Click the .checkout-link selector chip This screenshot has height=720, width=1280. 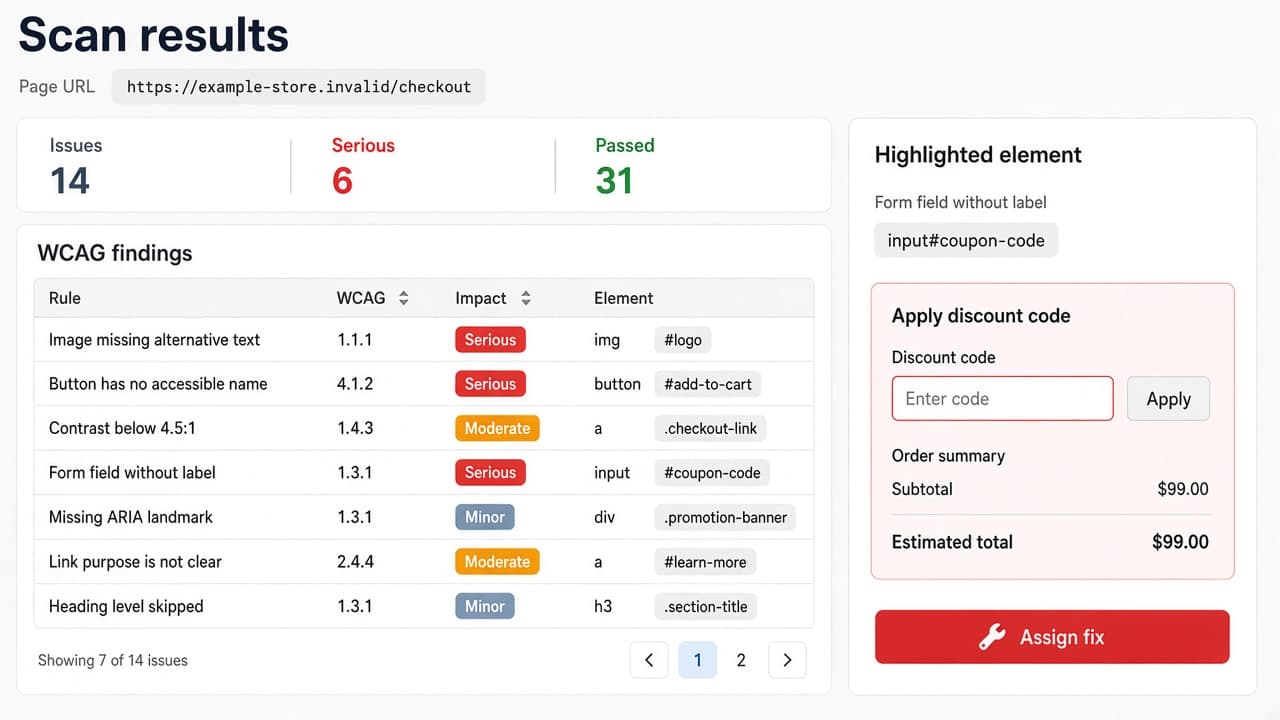coord(711,428)
